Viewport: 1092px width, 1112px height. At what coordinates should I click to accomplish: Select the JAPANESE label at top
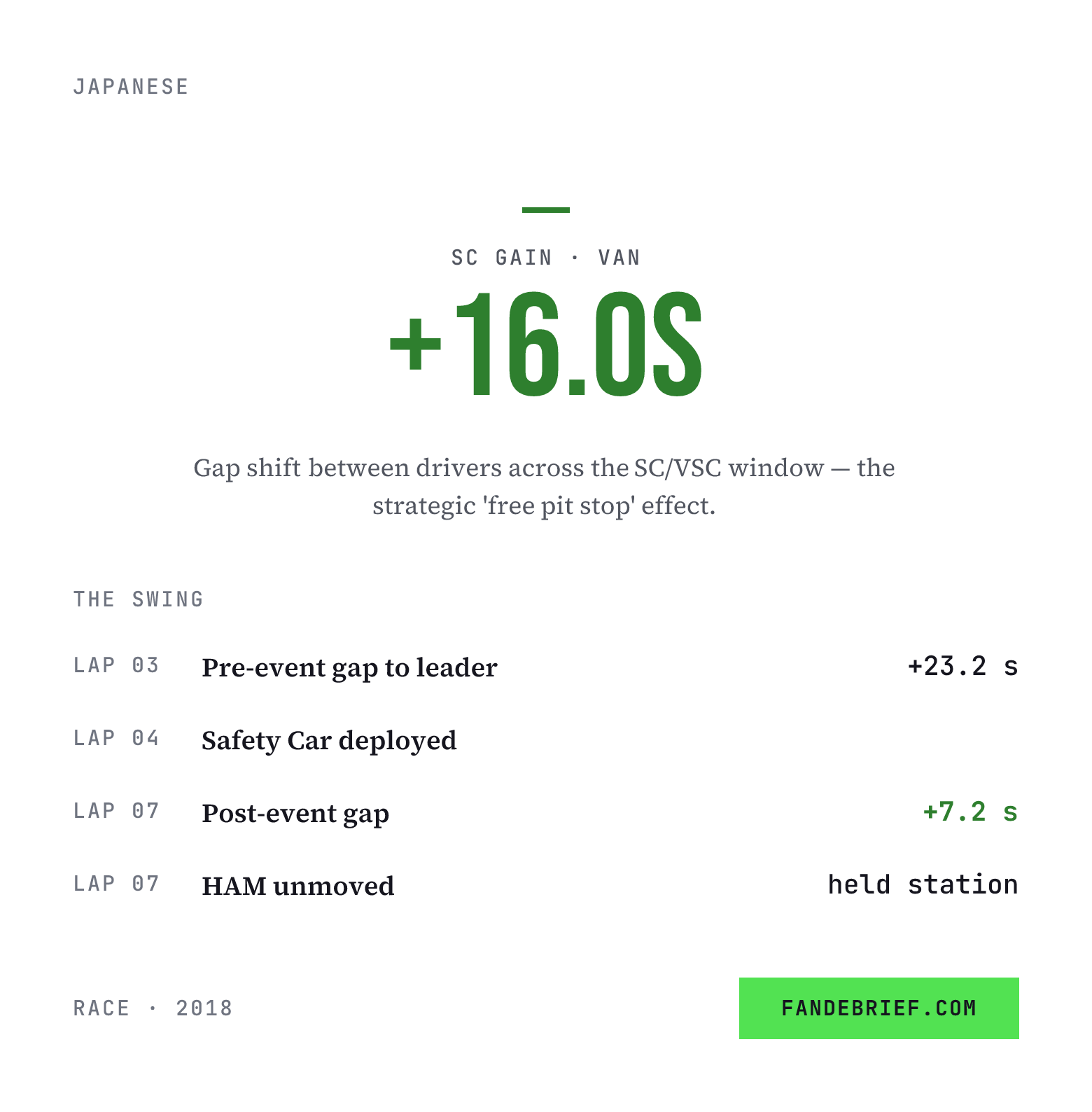131,87
